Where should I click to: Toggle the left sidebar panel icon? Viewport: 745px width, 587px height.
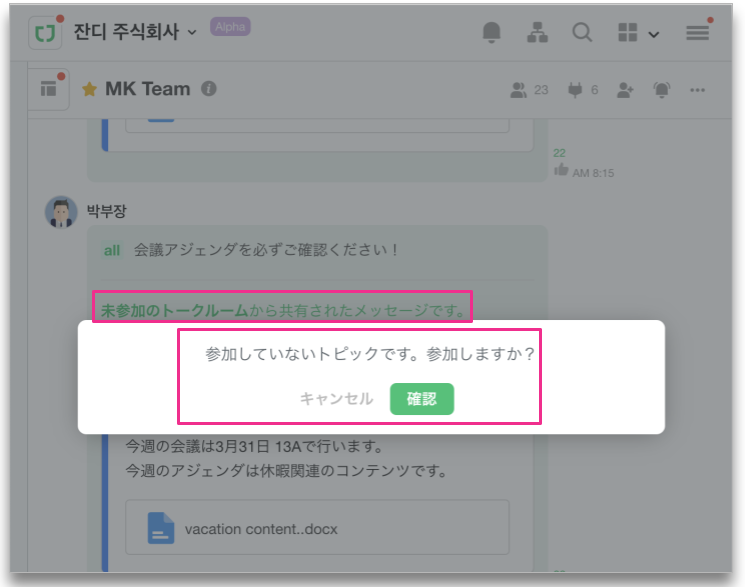48,89
